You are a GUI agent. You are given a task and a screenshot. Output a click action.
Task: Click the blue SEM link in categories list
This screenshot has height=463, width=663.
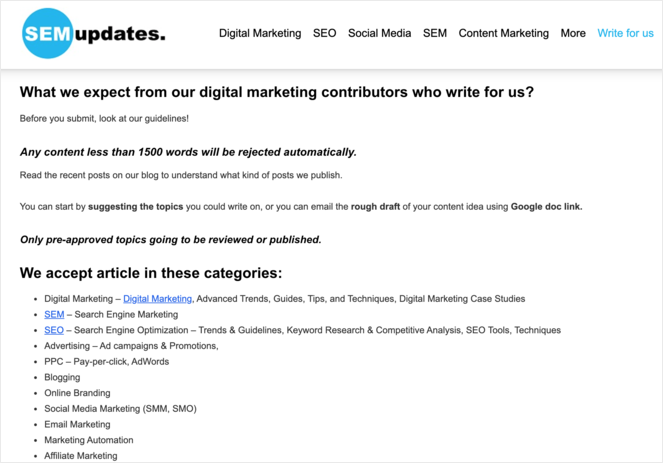54,314
